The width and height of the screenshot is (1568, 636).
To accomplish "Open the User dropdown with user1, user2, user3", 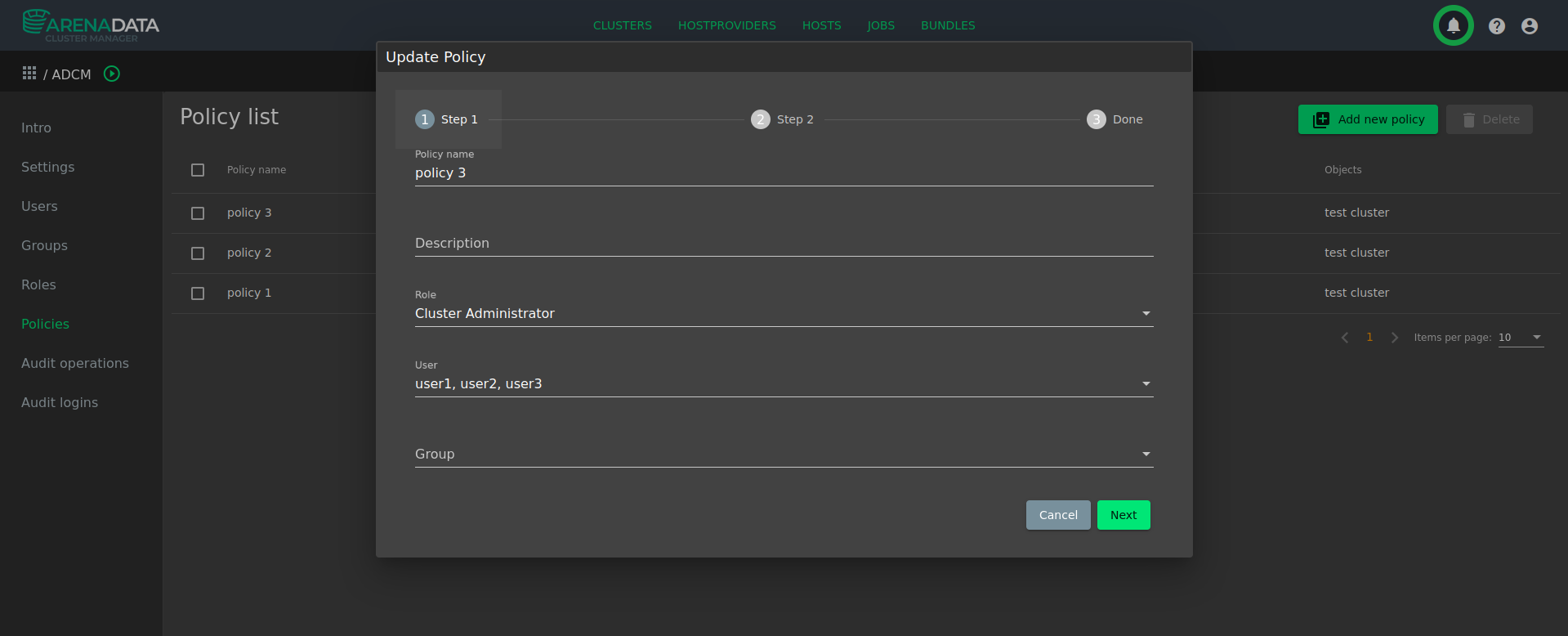I will (784, 383).
